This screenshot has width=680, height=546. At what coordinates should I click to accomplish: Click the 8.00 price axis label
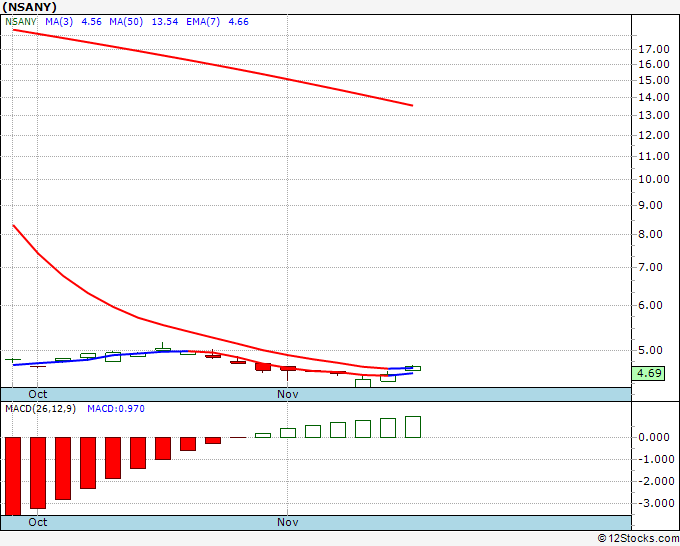tap(651, 234)
